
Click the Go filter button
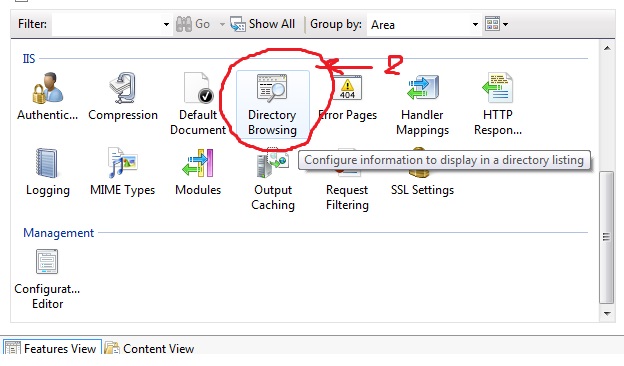(193, 24)
